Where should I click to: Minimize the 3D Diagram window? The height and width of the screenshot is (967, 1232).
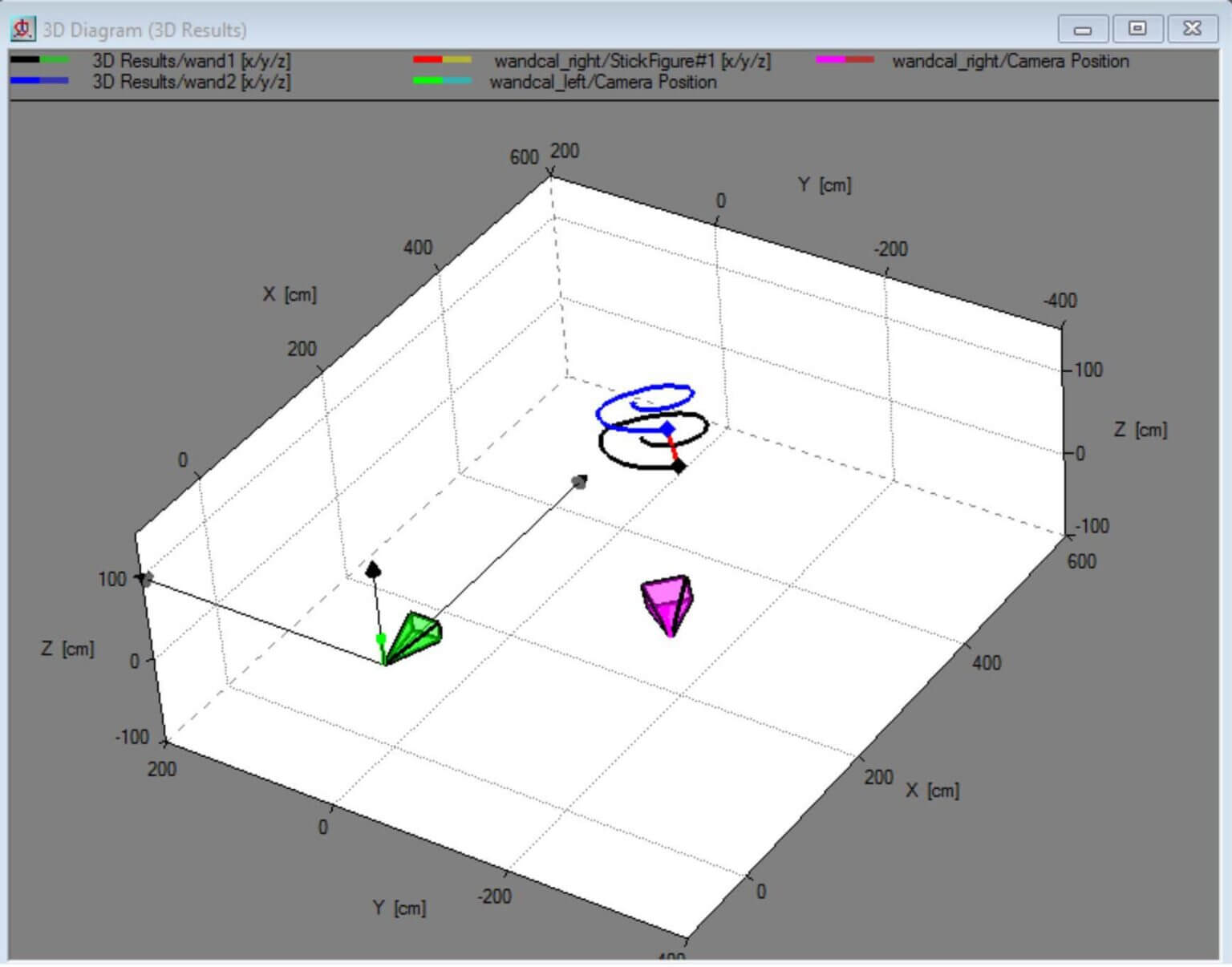(1083, 30)
